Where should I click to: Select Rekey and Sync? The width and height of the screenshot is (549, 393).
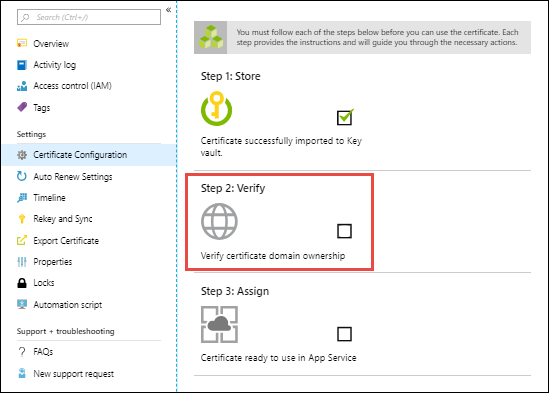(x=63, y=219)
